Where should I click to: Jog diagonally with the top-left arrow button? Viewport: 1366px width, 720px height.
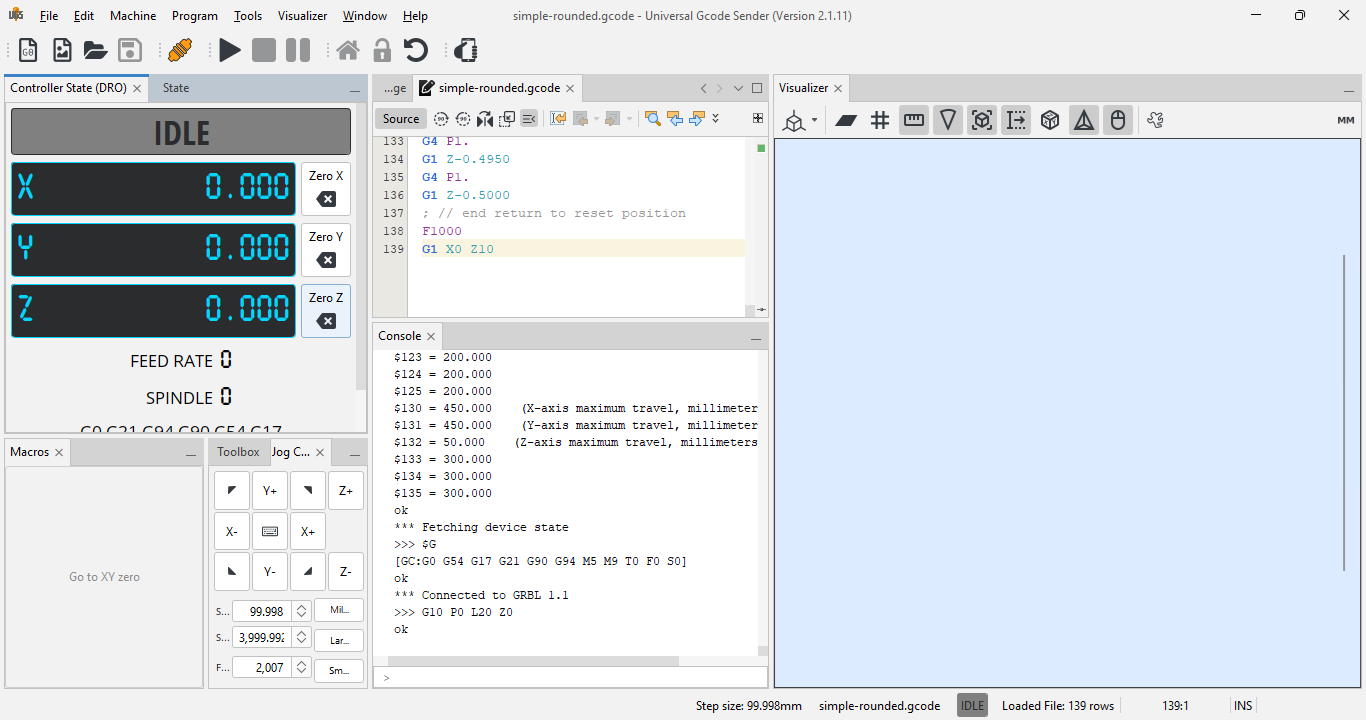(232, 491)
